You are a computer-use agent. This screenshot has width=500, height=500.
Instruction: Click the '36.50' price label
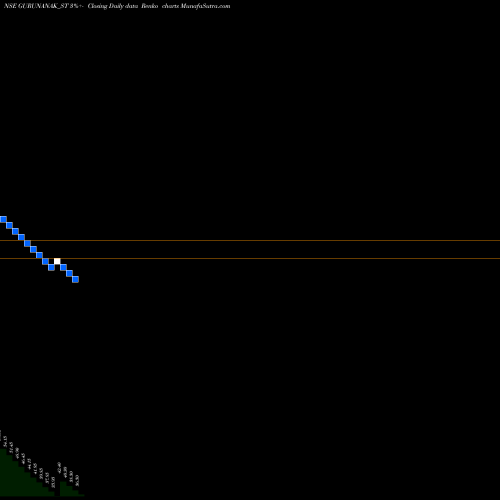(x=77, y=480)
